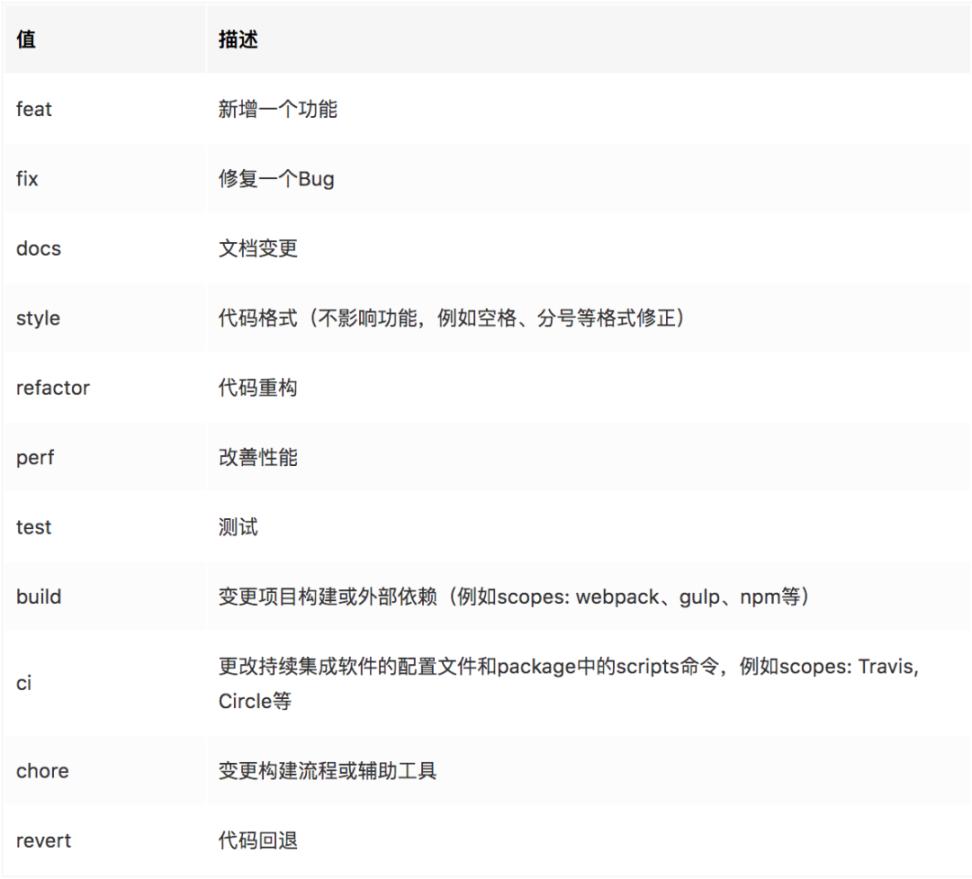Click the style value cell
972x879 pixels.
pyautogui.click(x=38, y=318)
